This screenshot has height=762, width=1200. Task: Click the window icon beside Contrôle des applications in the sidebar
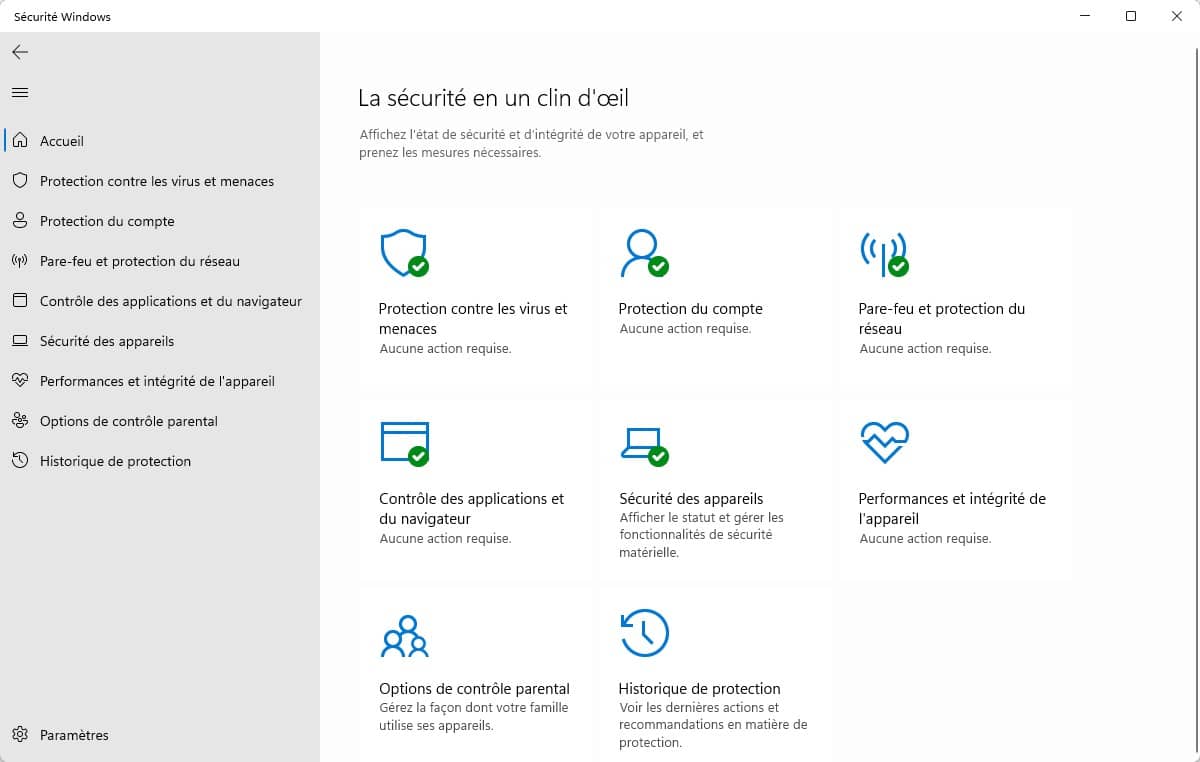20,301
